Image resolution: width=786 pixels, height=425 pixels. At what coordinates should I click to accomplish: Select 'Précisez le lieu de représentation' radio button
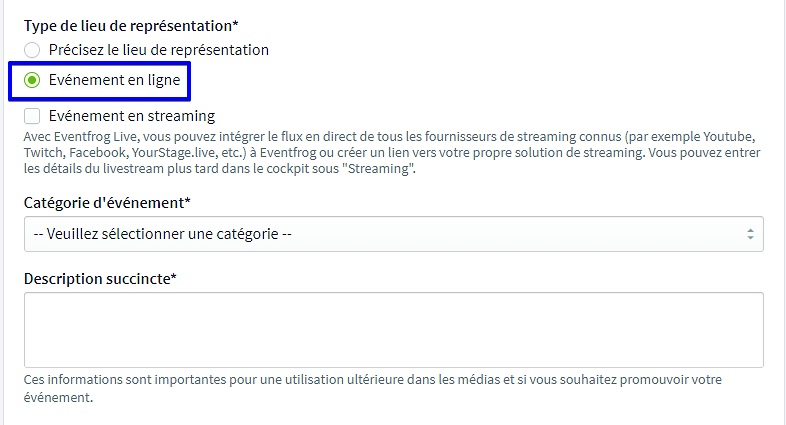pyautogui.click(x=33, y=49)
